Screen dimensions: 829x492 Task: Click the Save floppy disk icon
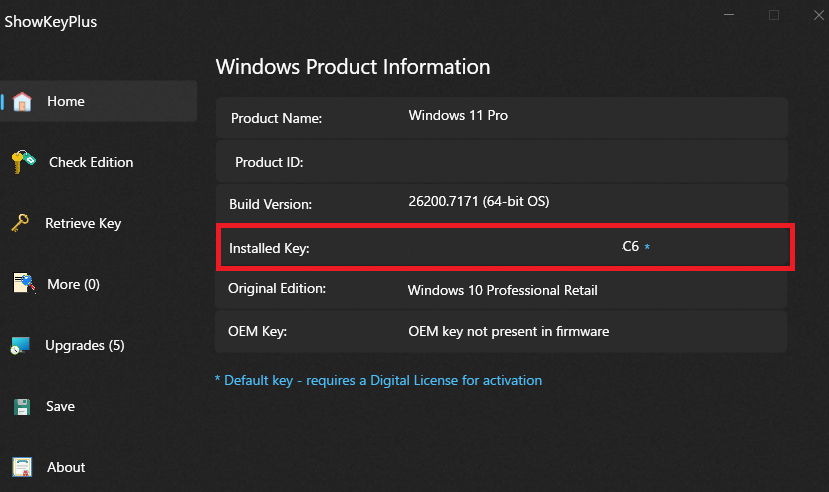coord(22,407)
